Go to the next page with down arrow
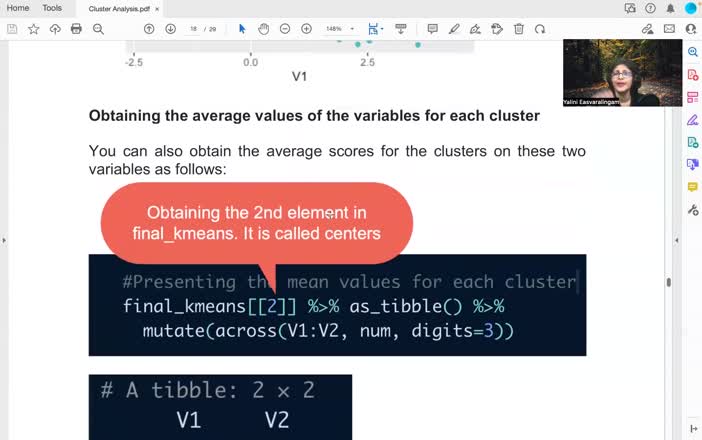Screen dimensions: 702x440 tap(171, 29)
